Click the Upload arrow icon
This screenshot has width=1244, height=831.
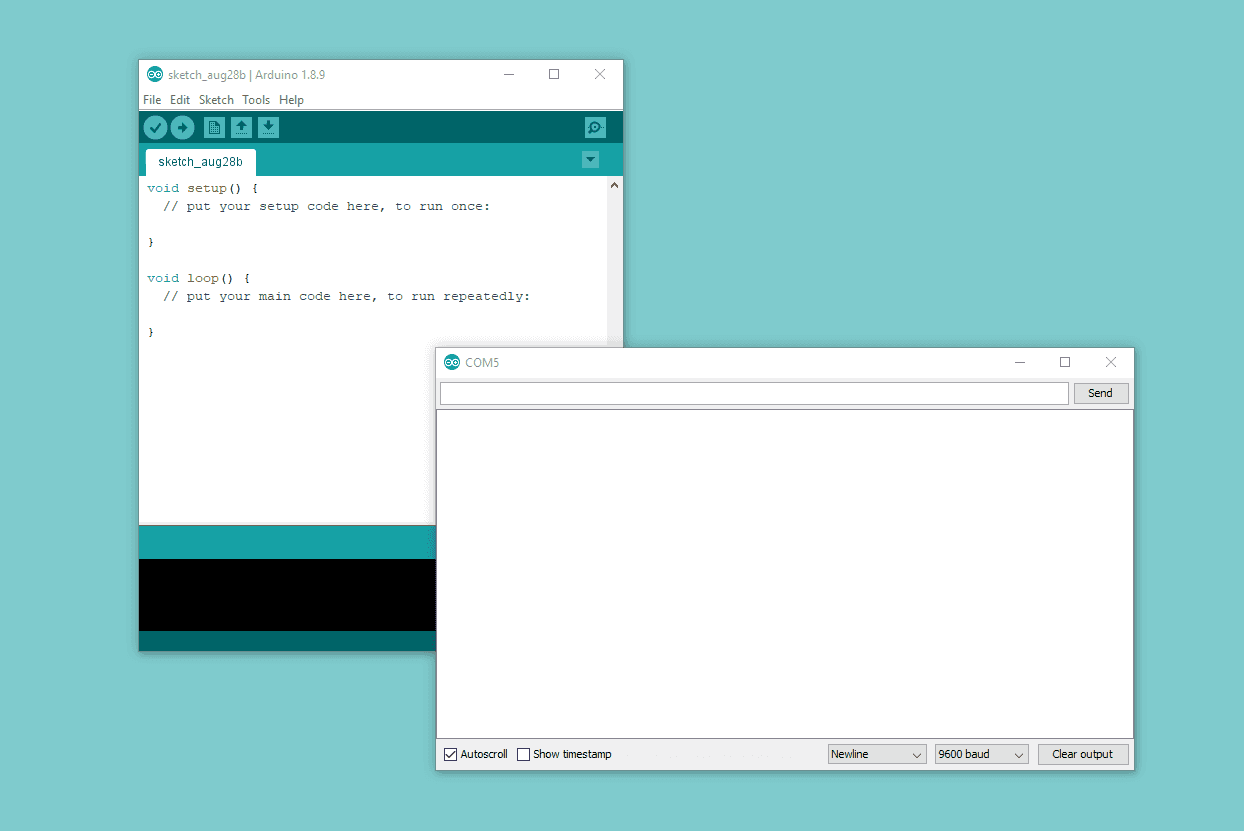182,127
